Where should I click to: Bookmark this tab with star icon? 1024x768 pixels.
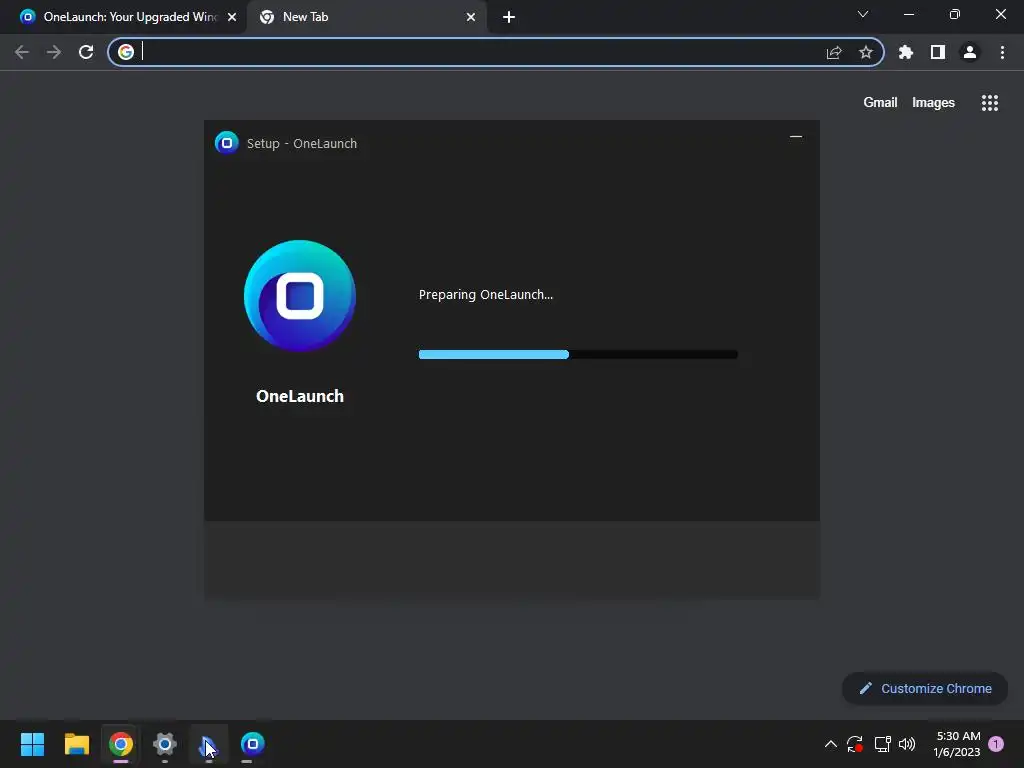(866, 52)
